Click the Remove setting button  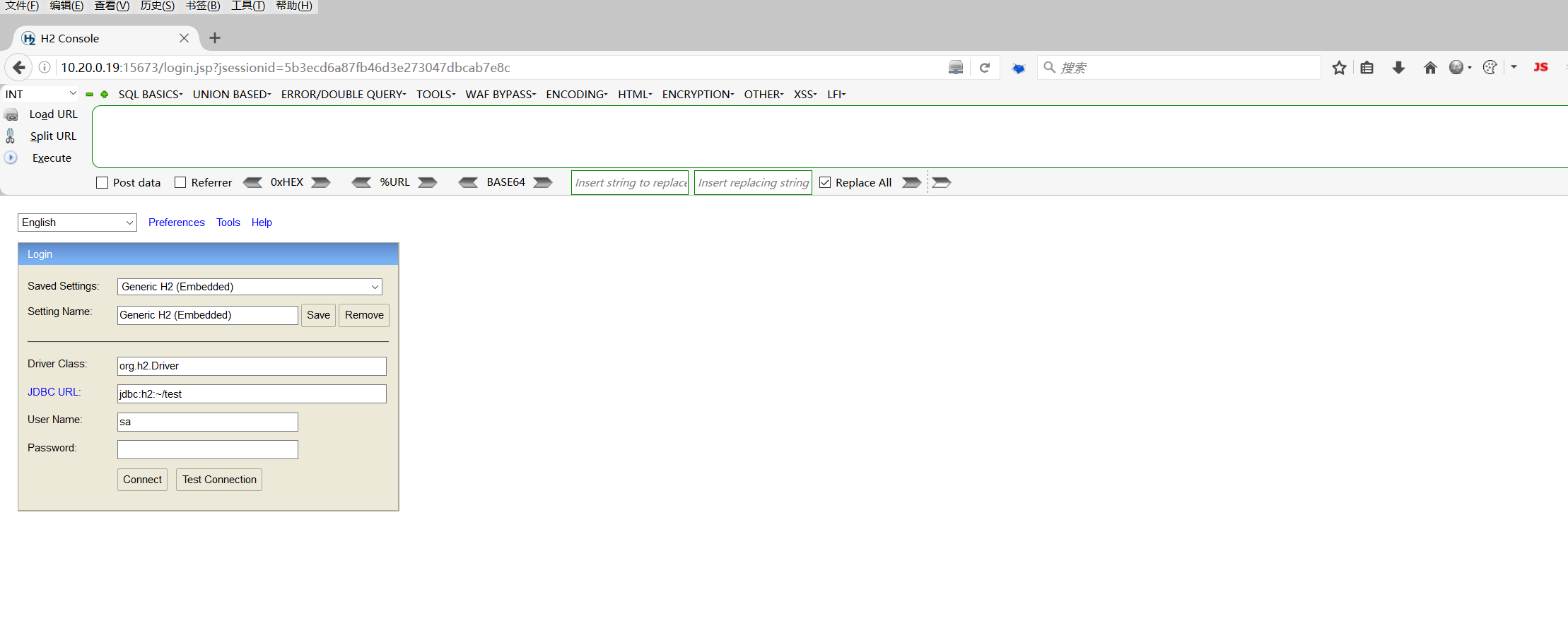[x=364, y=315]
